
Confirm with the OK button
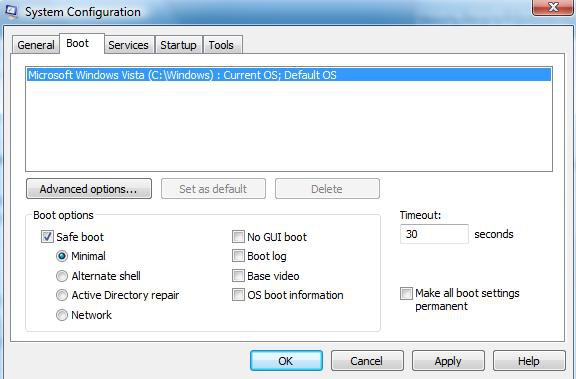click(287, 361)
